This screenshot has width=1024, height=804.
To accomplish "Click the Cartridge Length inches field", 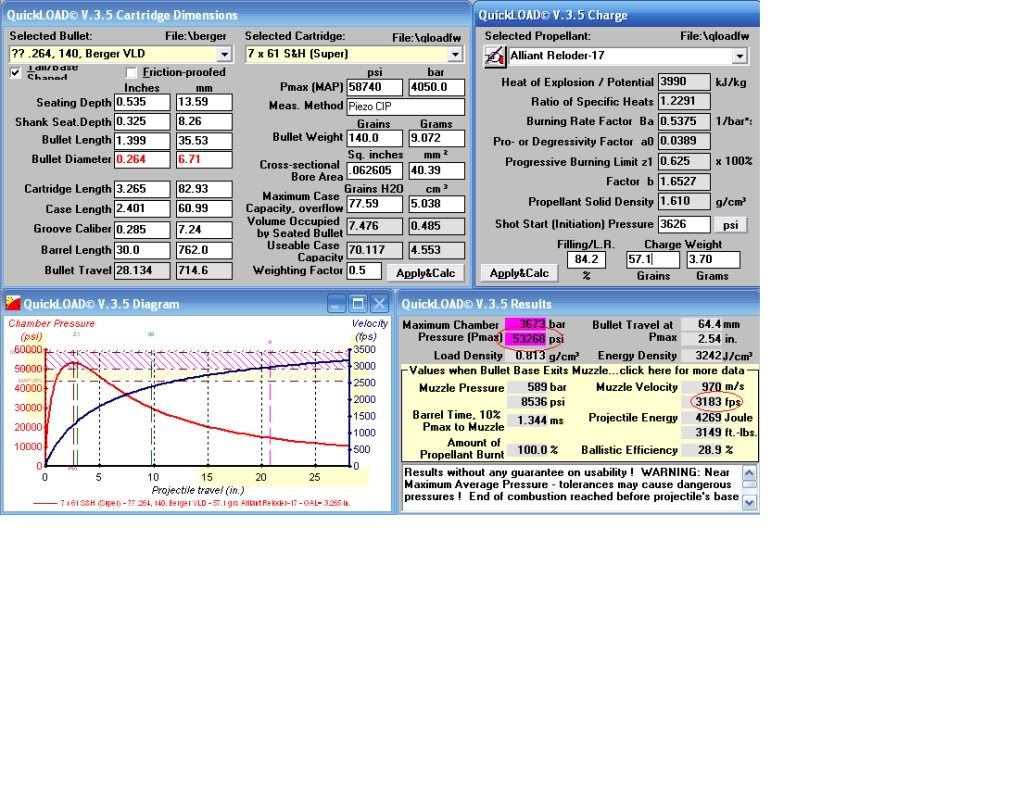I will tap(142, 189).
